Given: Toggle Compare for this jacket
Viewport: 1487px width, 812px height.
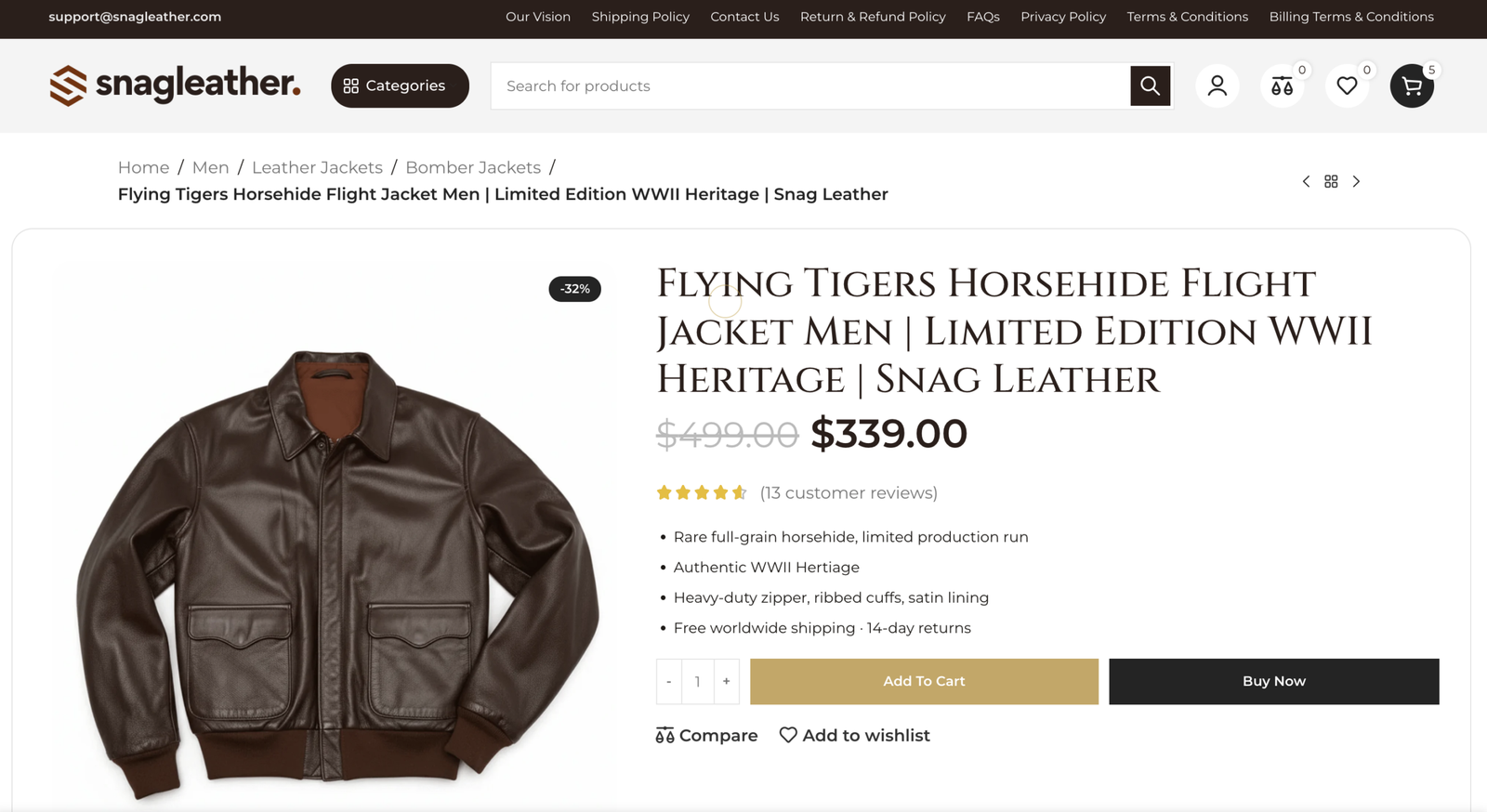Looking at the screenshot, I should click(x=705, y=735).
